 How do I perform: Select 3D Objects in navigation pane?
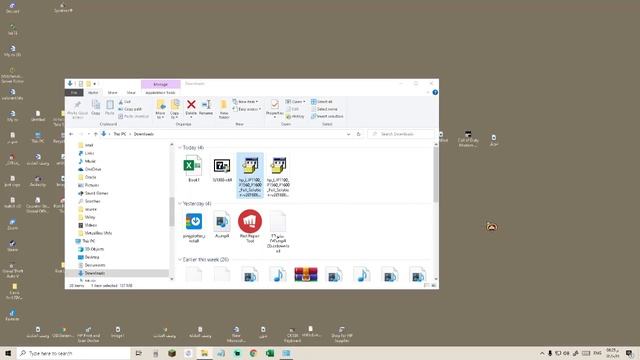[91, 249]
